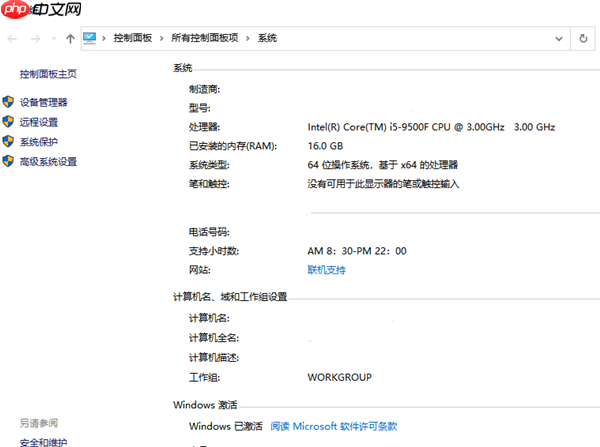
Task: Open 阅读 Microsoft 软件许可条款 link
Action: coord(334,426)
